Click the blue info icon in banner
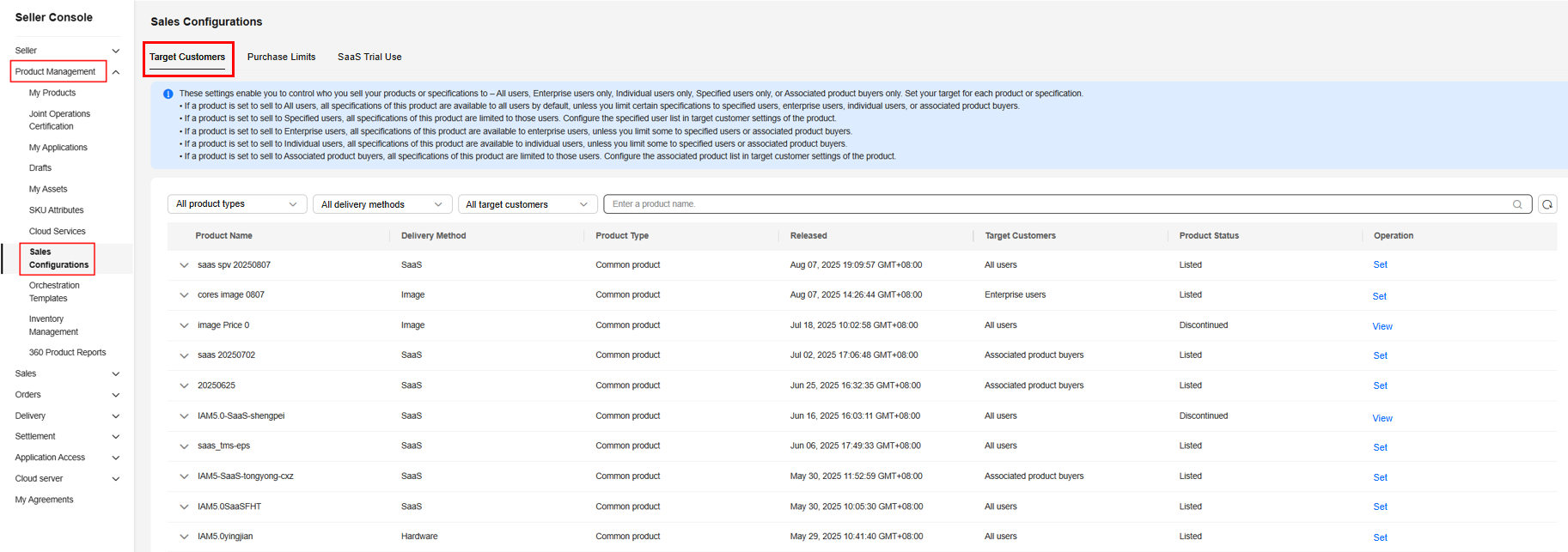 tap(168, 94)
